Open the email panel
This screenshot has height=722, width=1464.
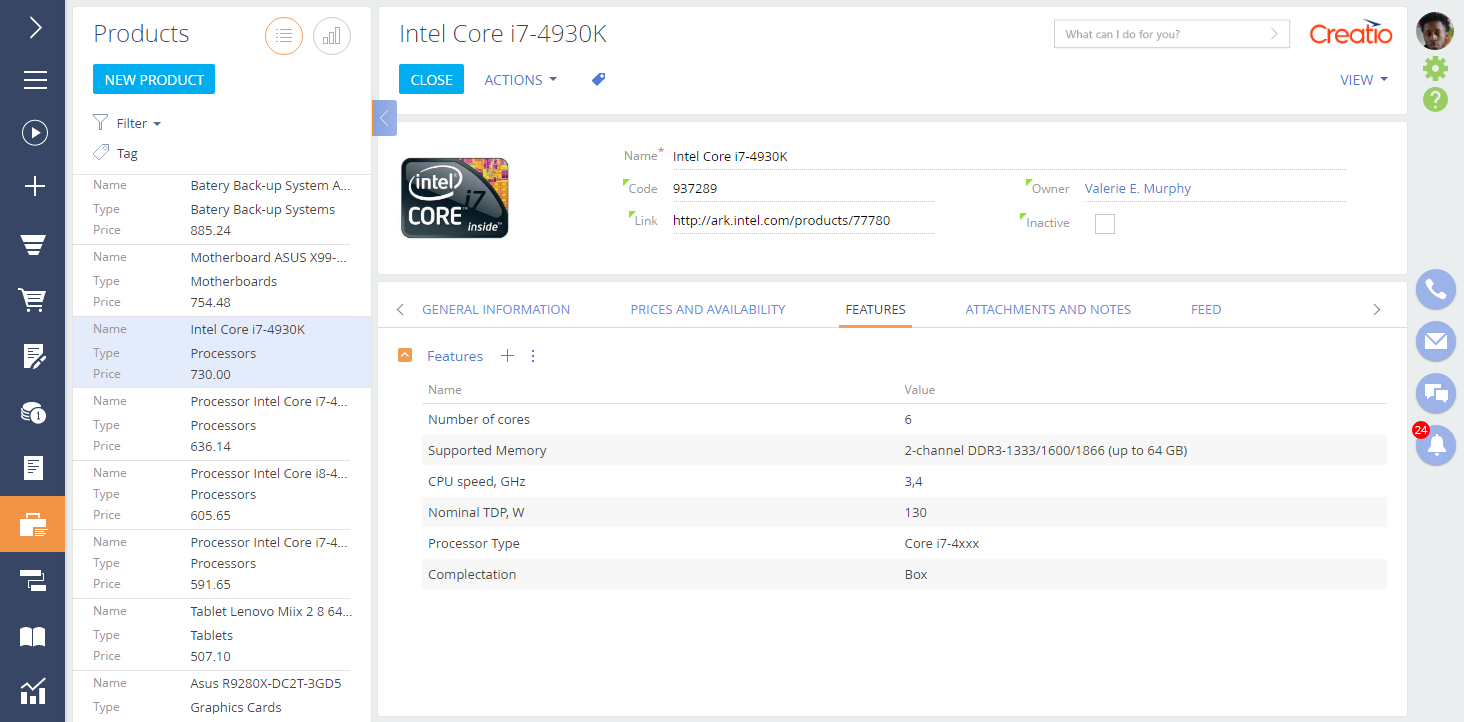(1436, 342)
